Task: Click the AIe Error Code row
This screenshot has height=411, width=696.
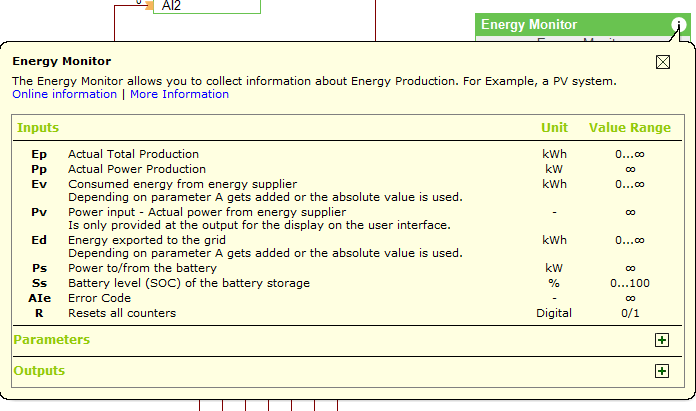Action: [99, 298]
